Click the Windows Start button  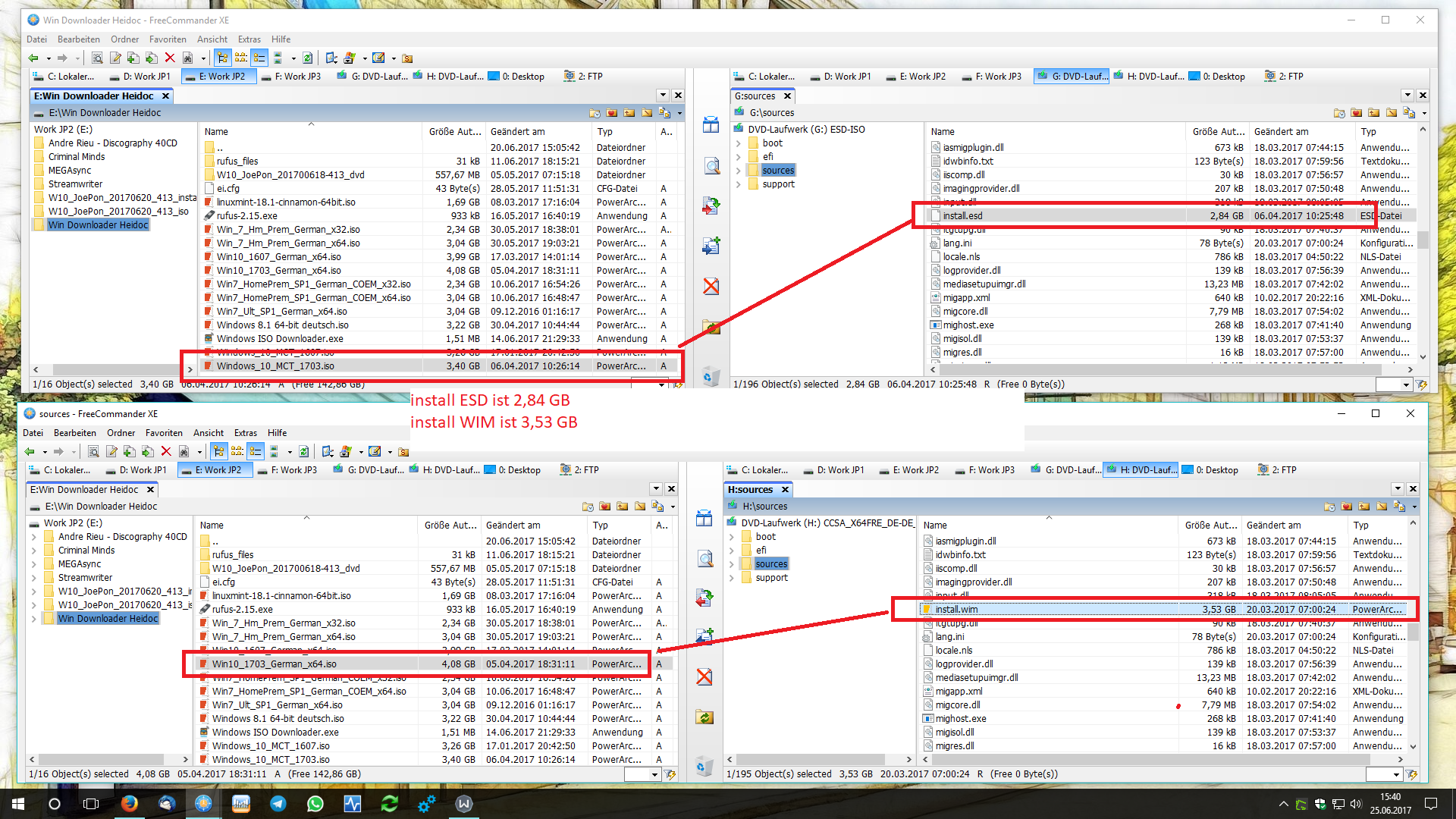point(18,804)
